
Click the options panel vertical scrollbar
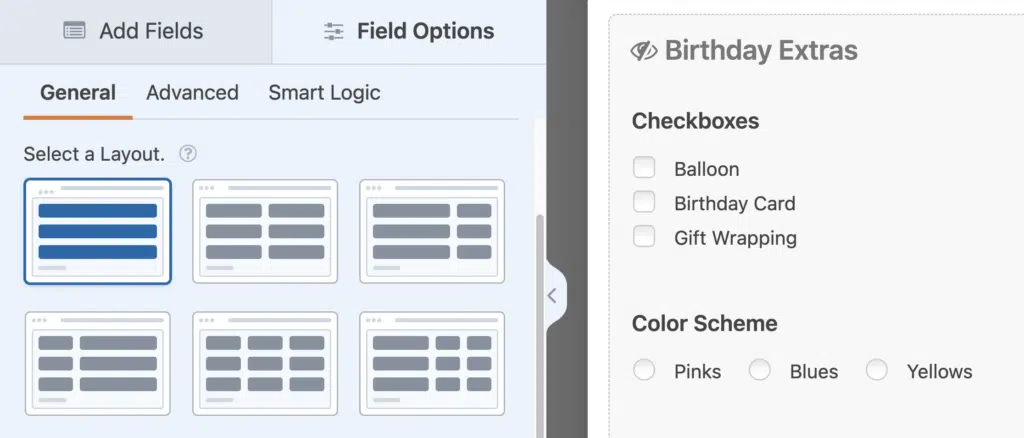tap(539, 326)
